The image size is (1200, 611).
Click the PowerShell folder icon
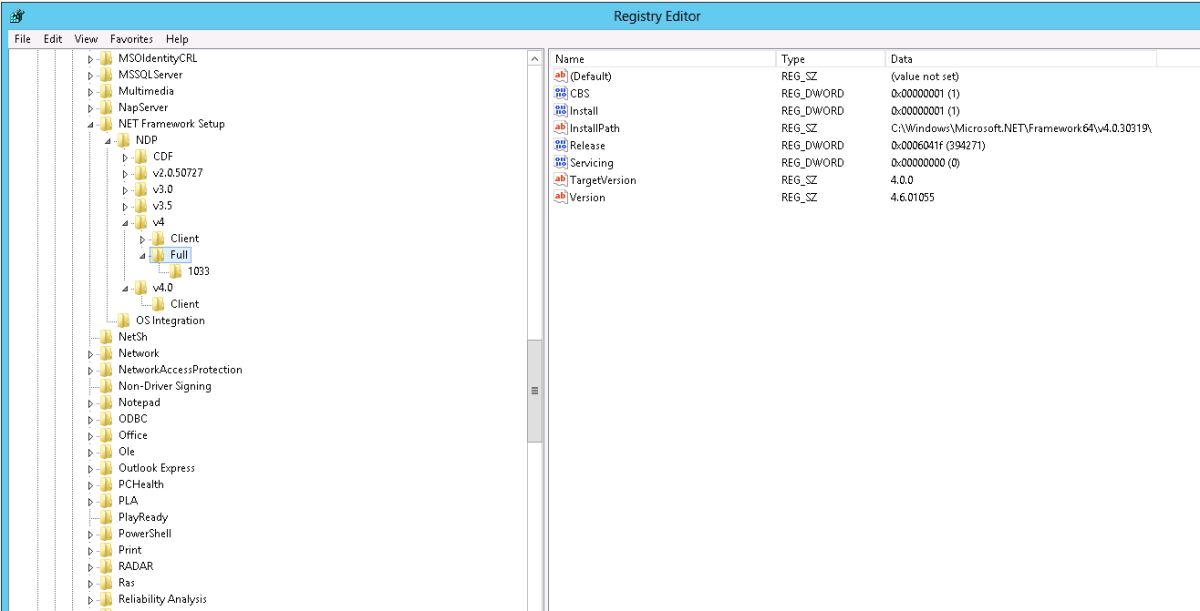pos(106,533)
